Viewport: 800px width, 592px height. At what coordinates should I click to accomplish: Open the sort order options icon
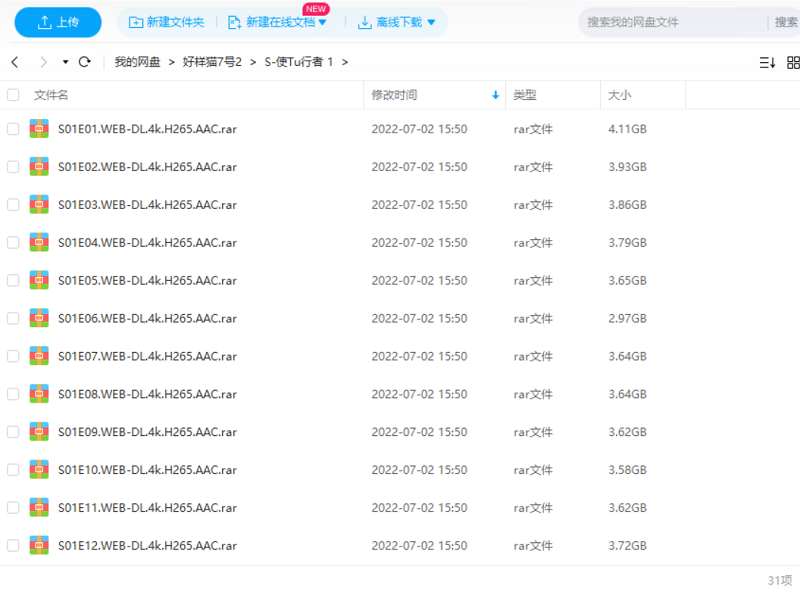click(767, 62)
